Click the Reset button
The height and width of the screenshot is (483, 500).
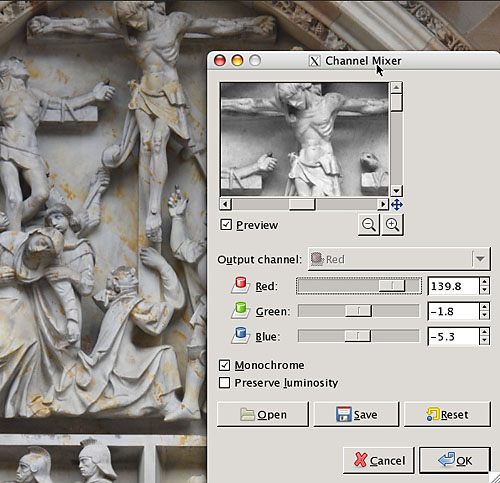(447, 414)
